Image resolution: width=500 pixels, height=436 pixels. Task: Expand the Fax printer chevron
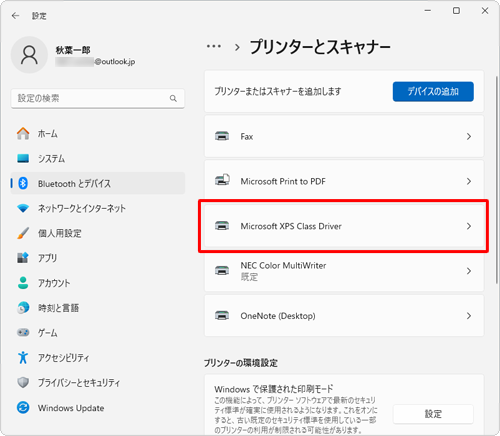tap(469, 136)
